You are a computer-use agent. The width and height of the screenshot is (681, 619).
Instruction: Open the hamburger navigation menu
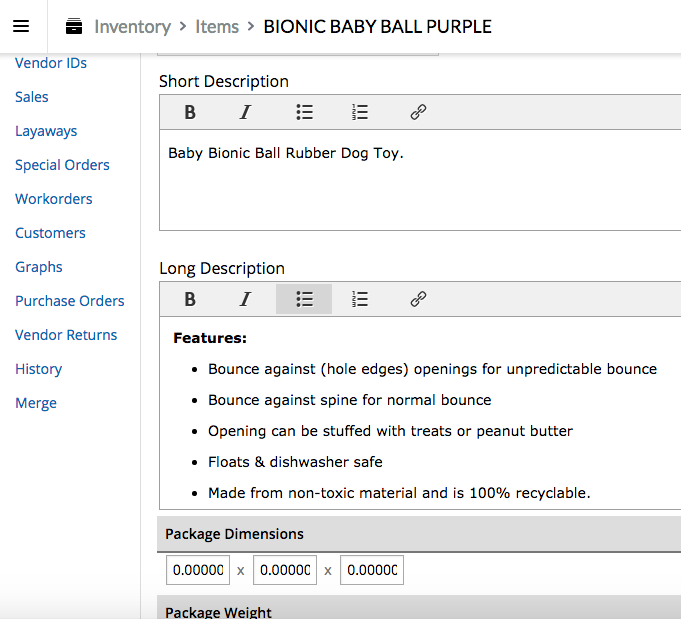click(x=21, y=26)
